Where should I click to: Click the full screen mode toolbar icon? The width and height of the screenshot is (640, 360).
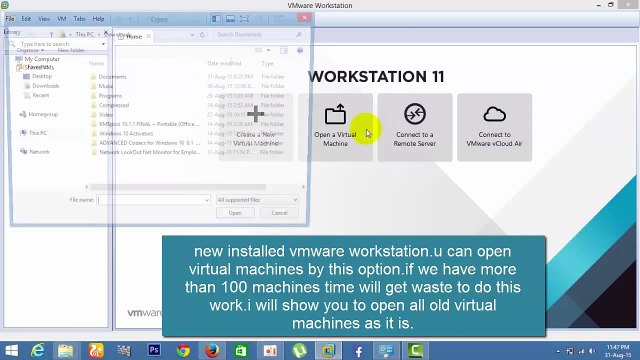point(244,19)
